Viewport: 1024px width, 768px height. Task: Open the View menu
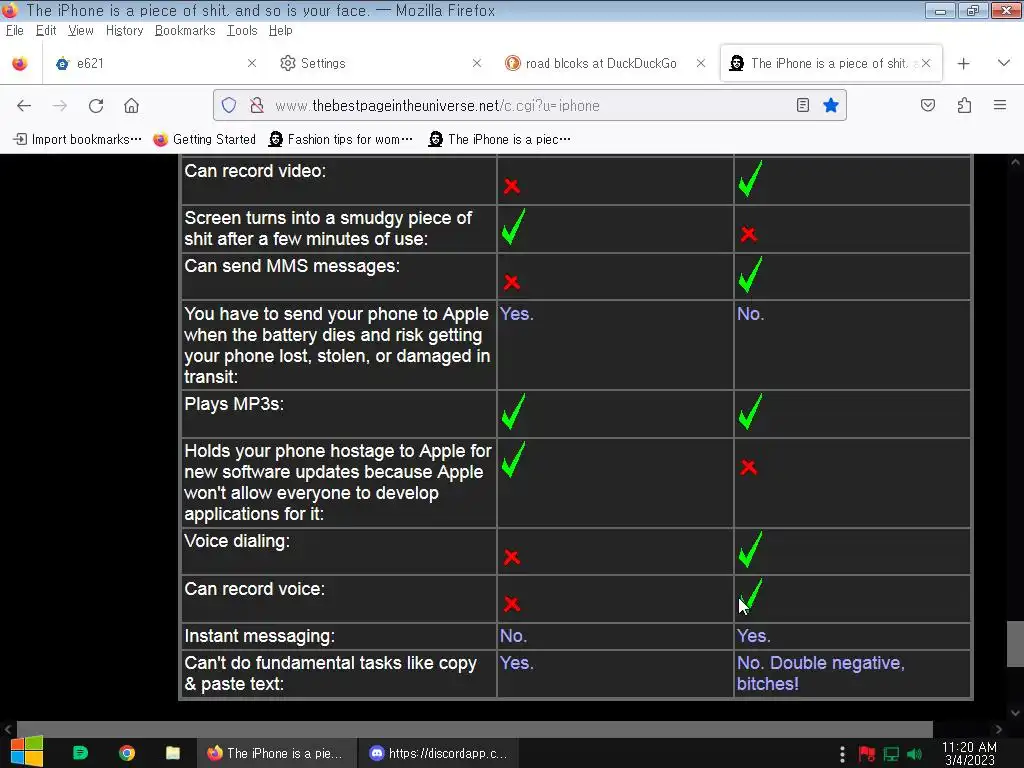coord(81,31)
